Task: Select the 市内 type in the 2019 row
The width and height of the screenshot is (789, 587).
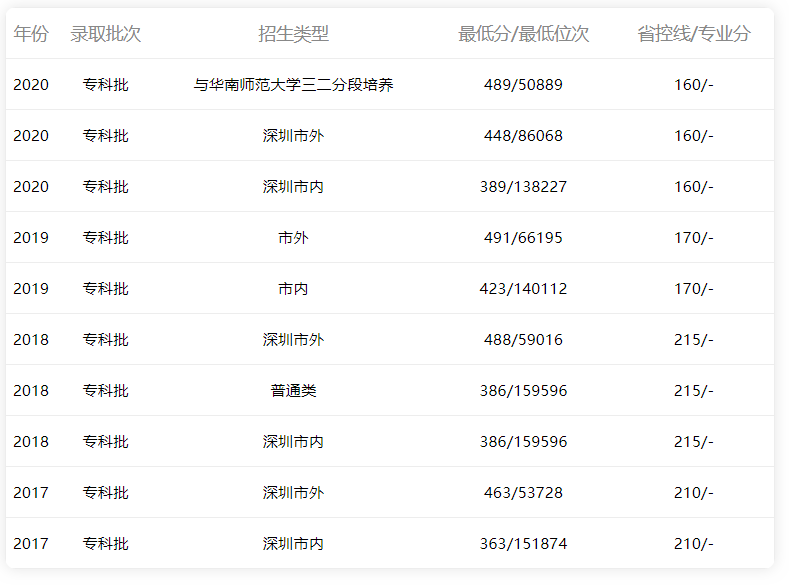Action: coord(293,289)
